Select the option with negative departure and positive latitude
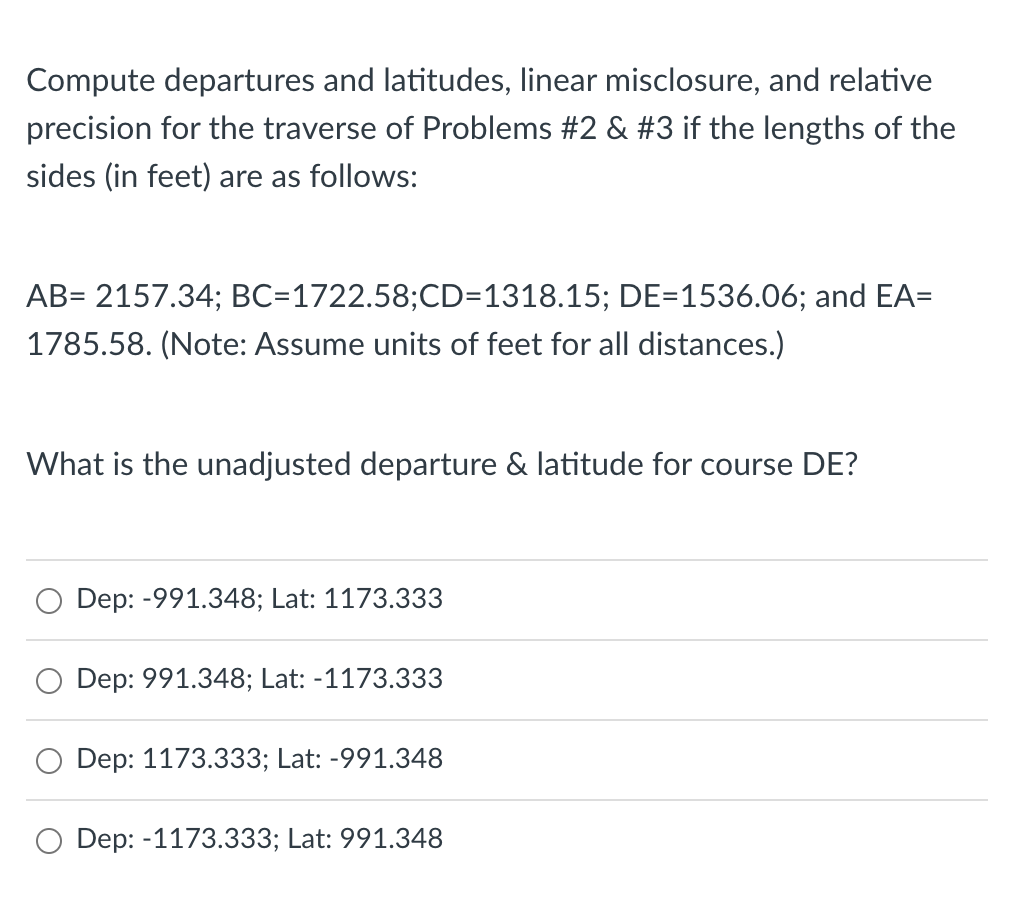 (x=48, y=600)
